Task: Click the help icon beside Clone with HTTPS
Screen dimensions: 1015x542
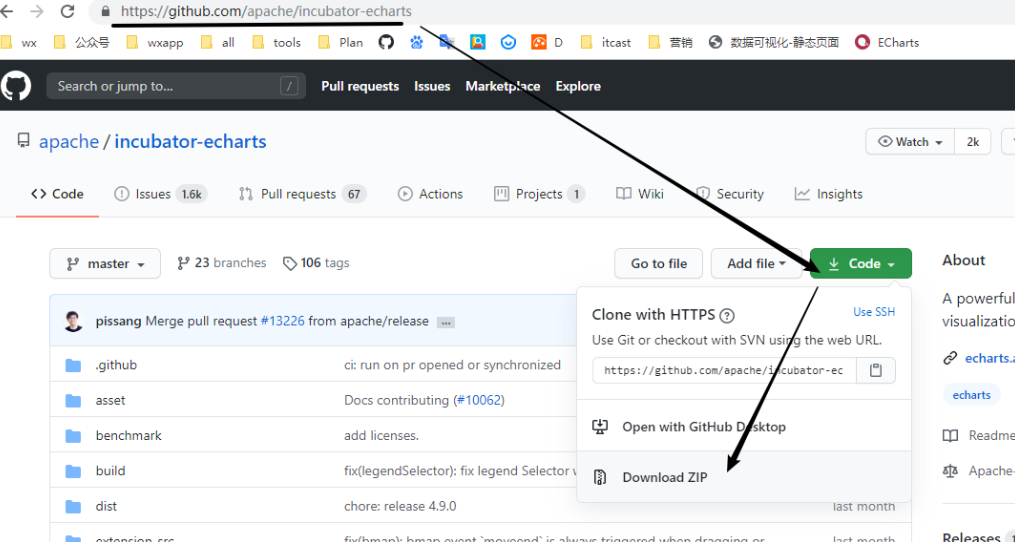Action: [727, 315]
